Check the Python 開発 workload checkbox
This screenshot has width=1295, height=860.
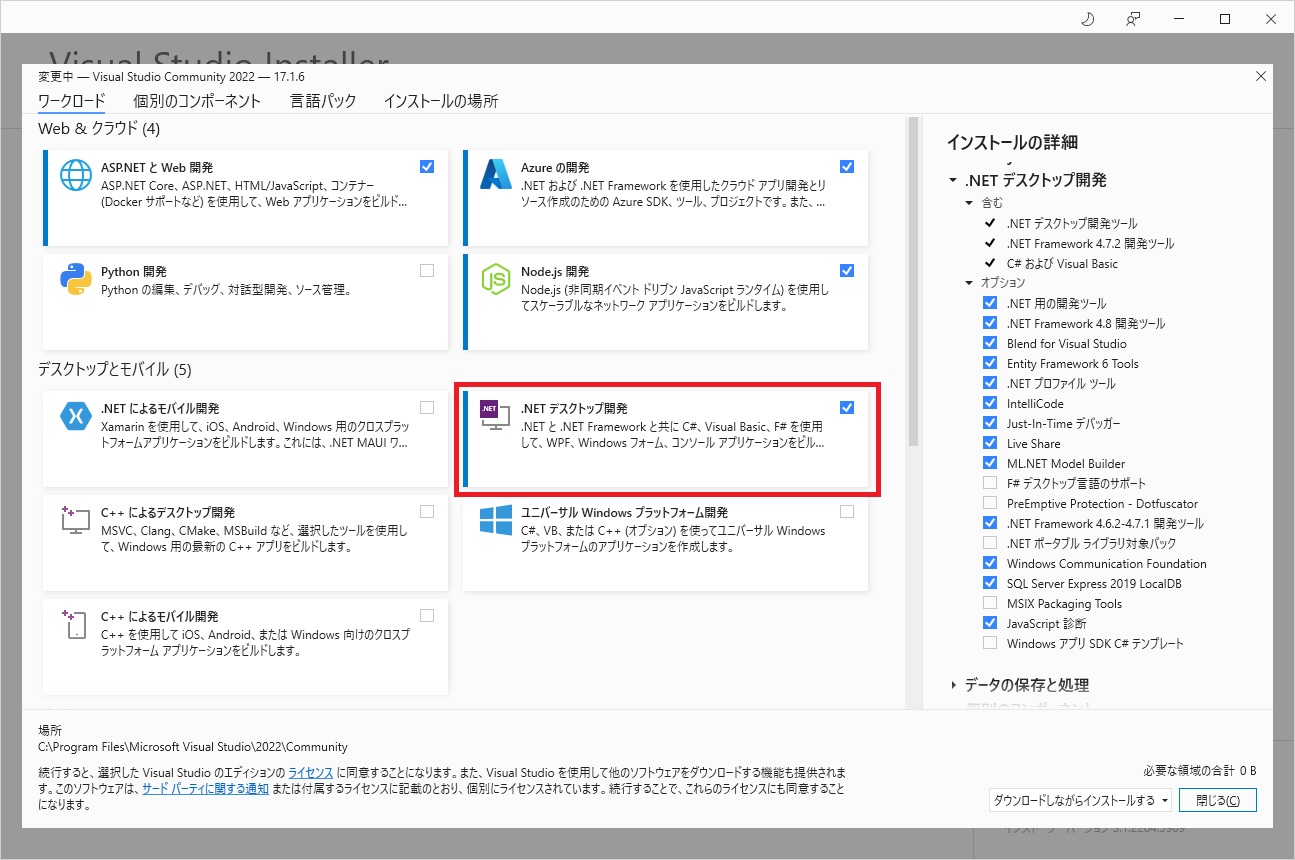[427, 270]
